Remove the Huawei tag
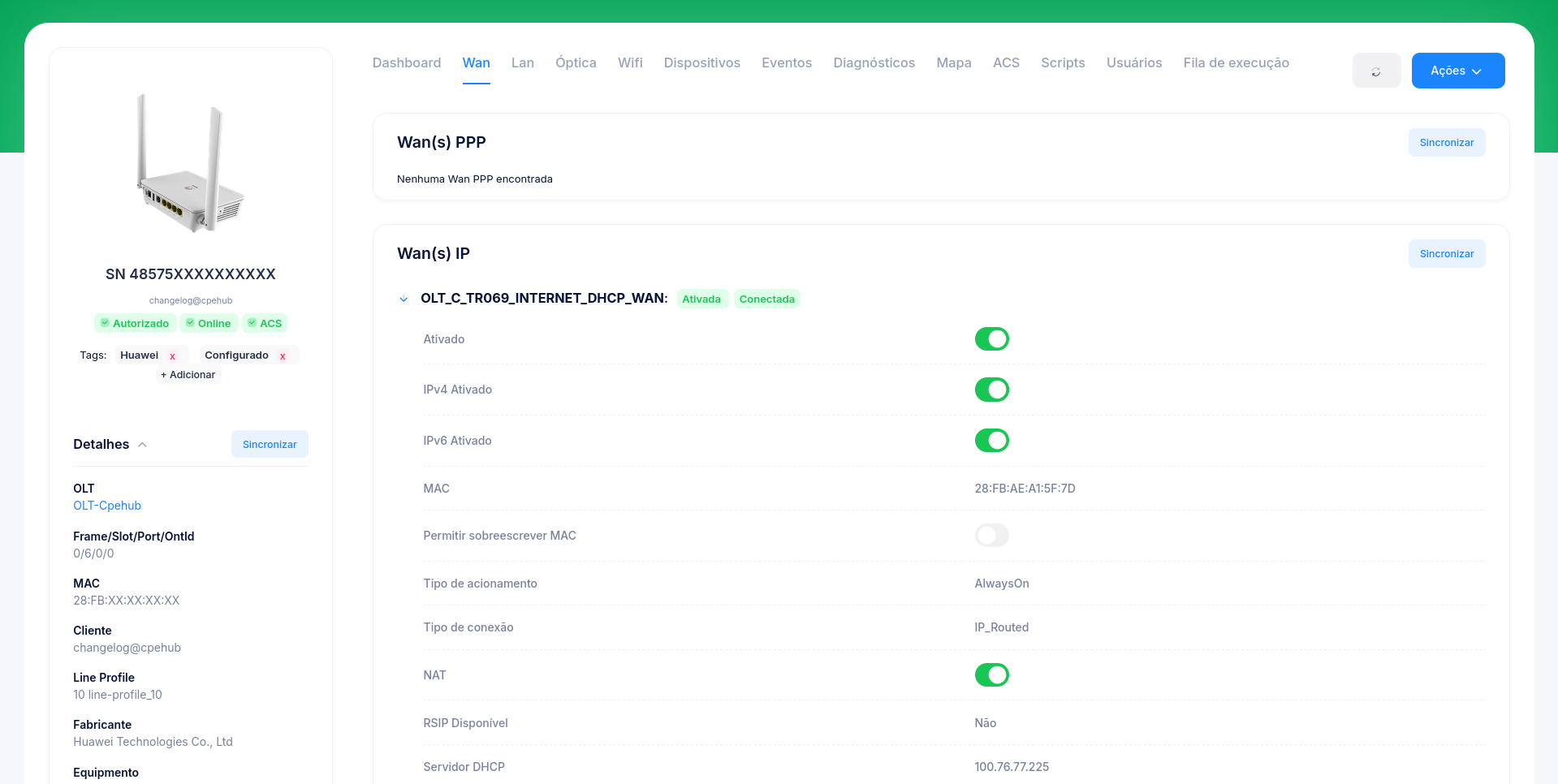1558x784 pixels. pos(172,356)
